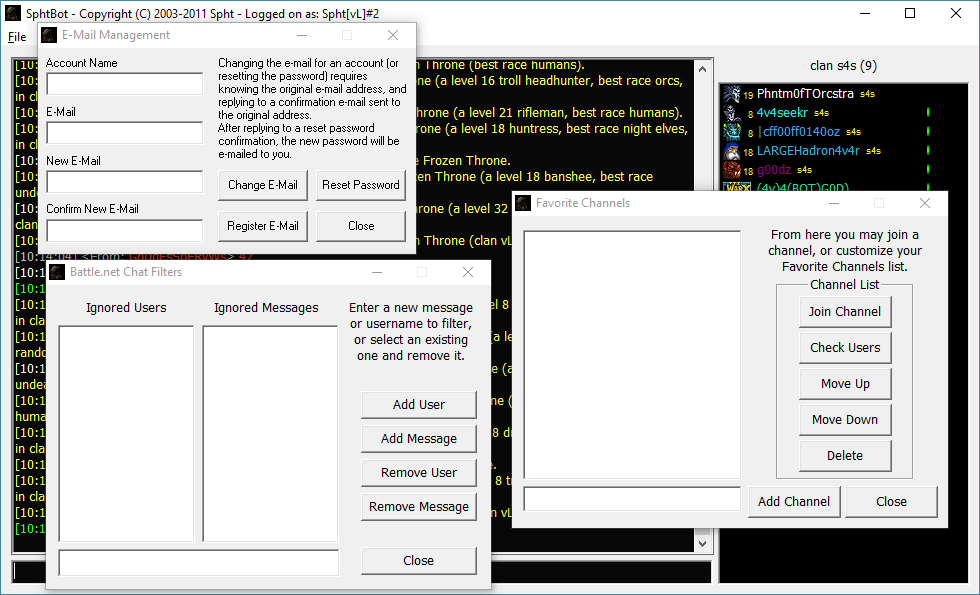Click the clan s4s (9) channel header
Screen dimensions: 980x595
click(x=843, y=66)
